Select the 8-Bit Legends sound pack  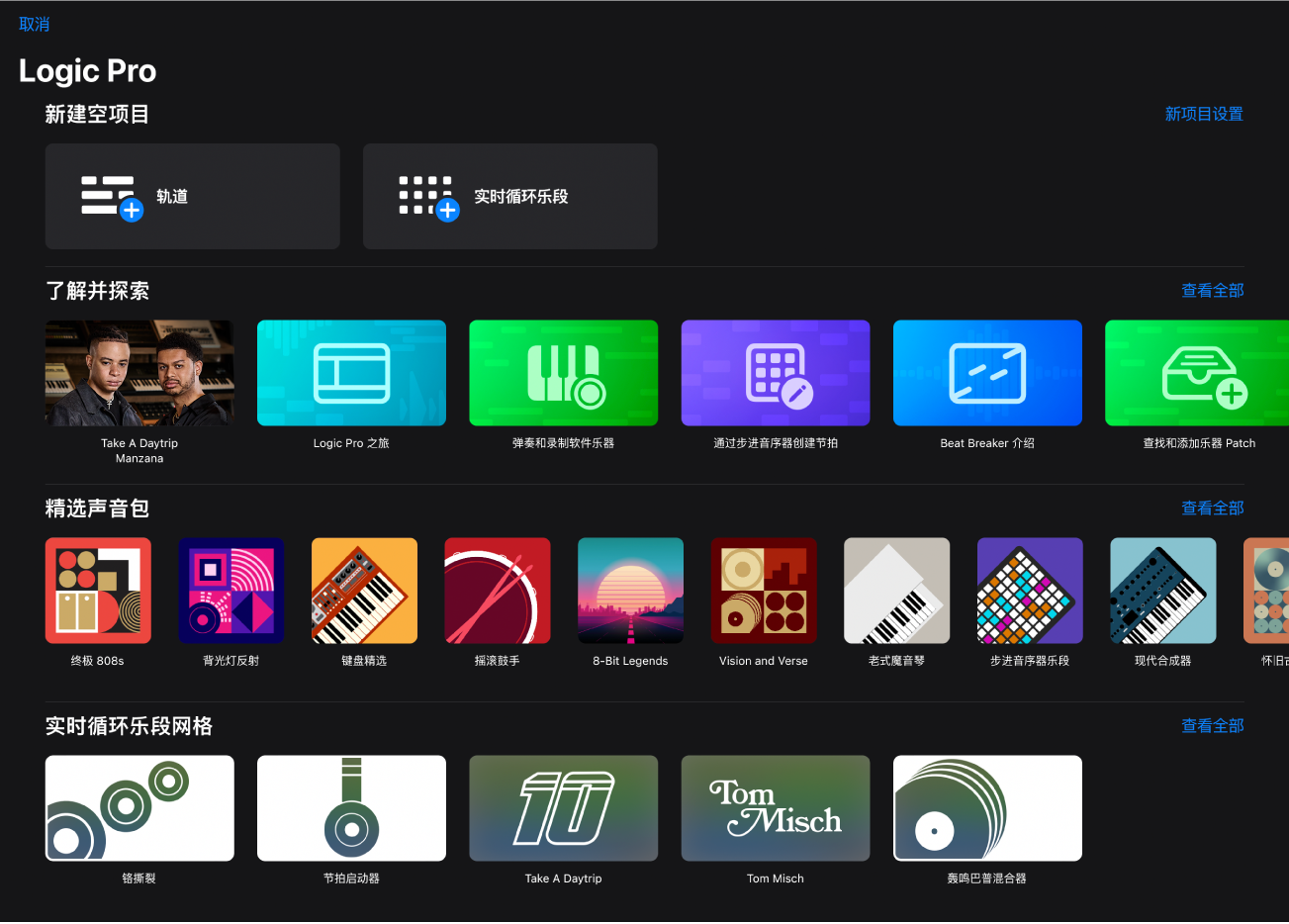pyautogui.click(x=630, y=591)
